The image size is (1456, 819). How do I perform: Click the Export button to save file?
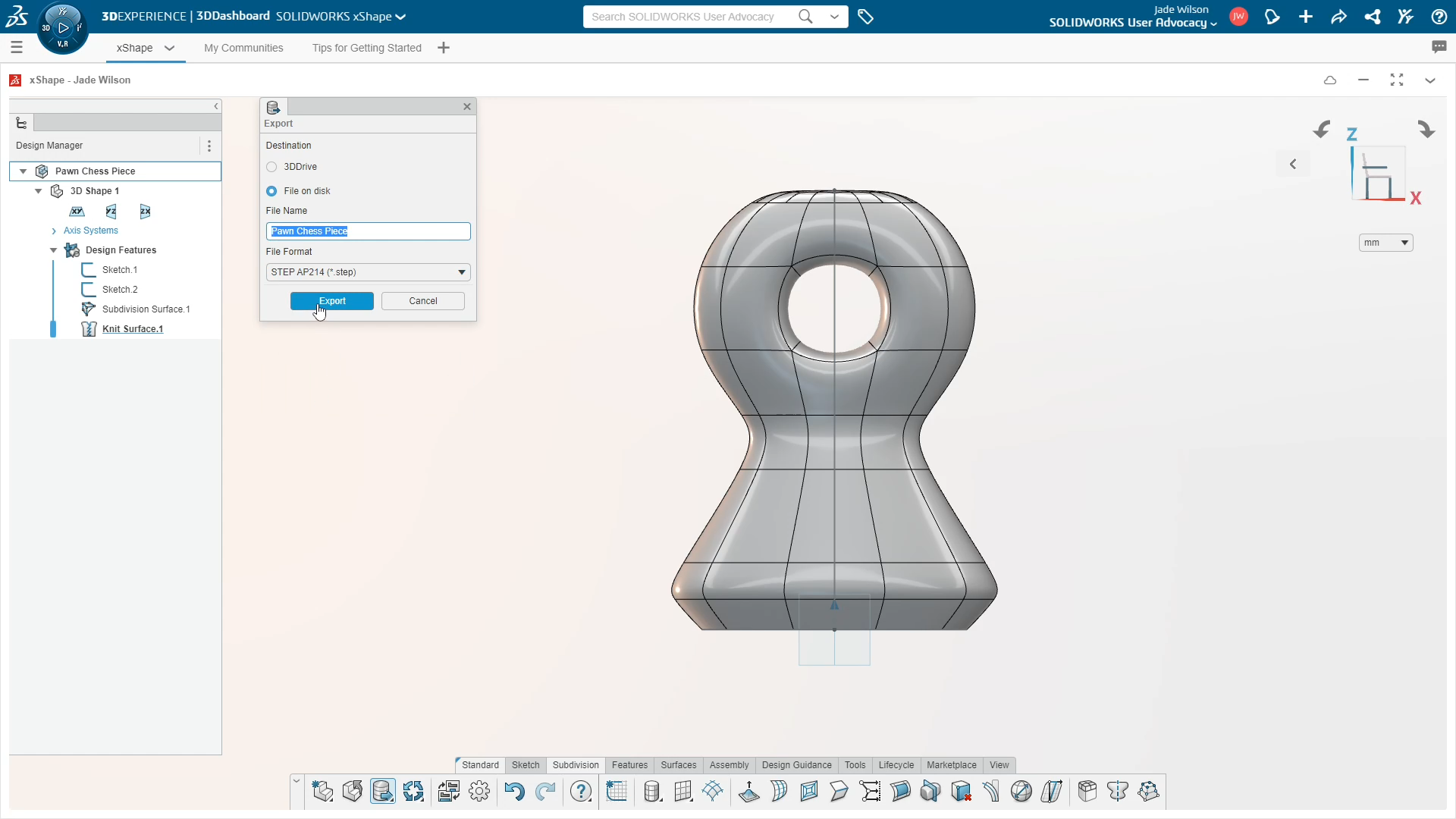point(332,301)
